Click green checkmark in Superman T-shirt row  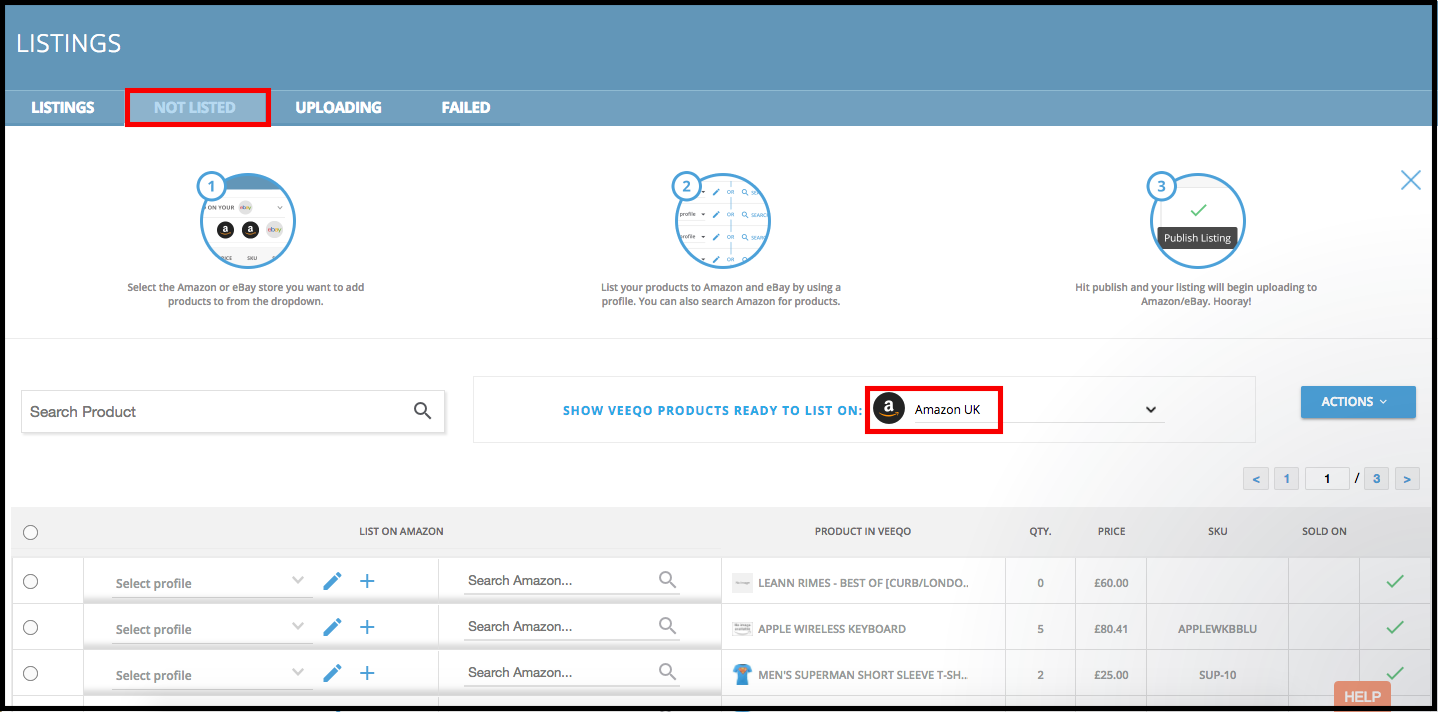coord(1394,673)
